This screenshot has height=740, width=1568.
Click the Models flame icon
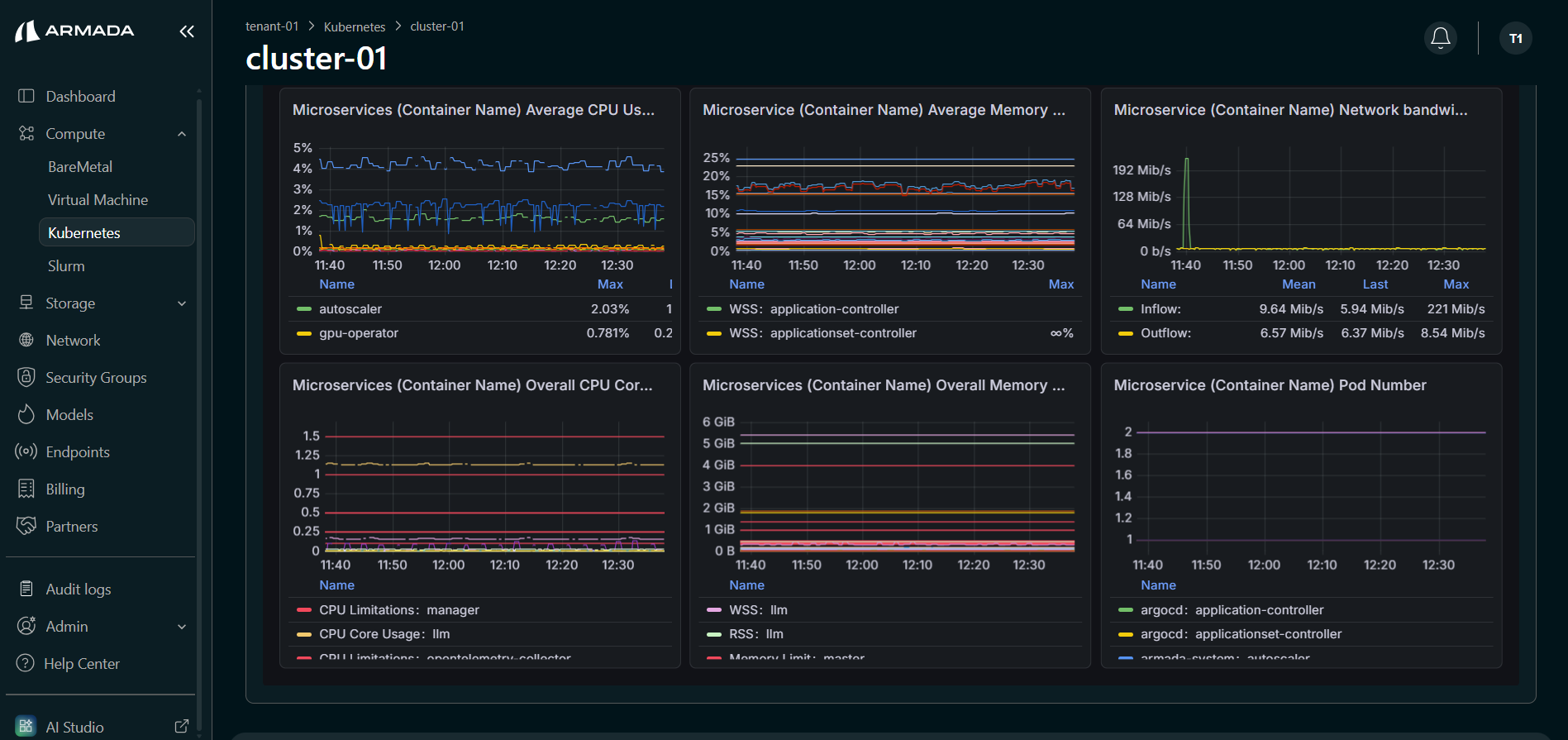26,414
